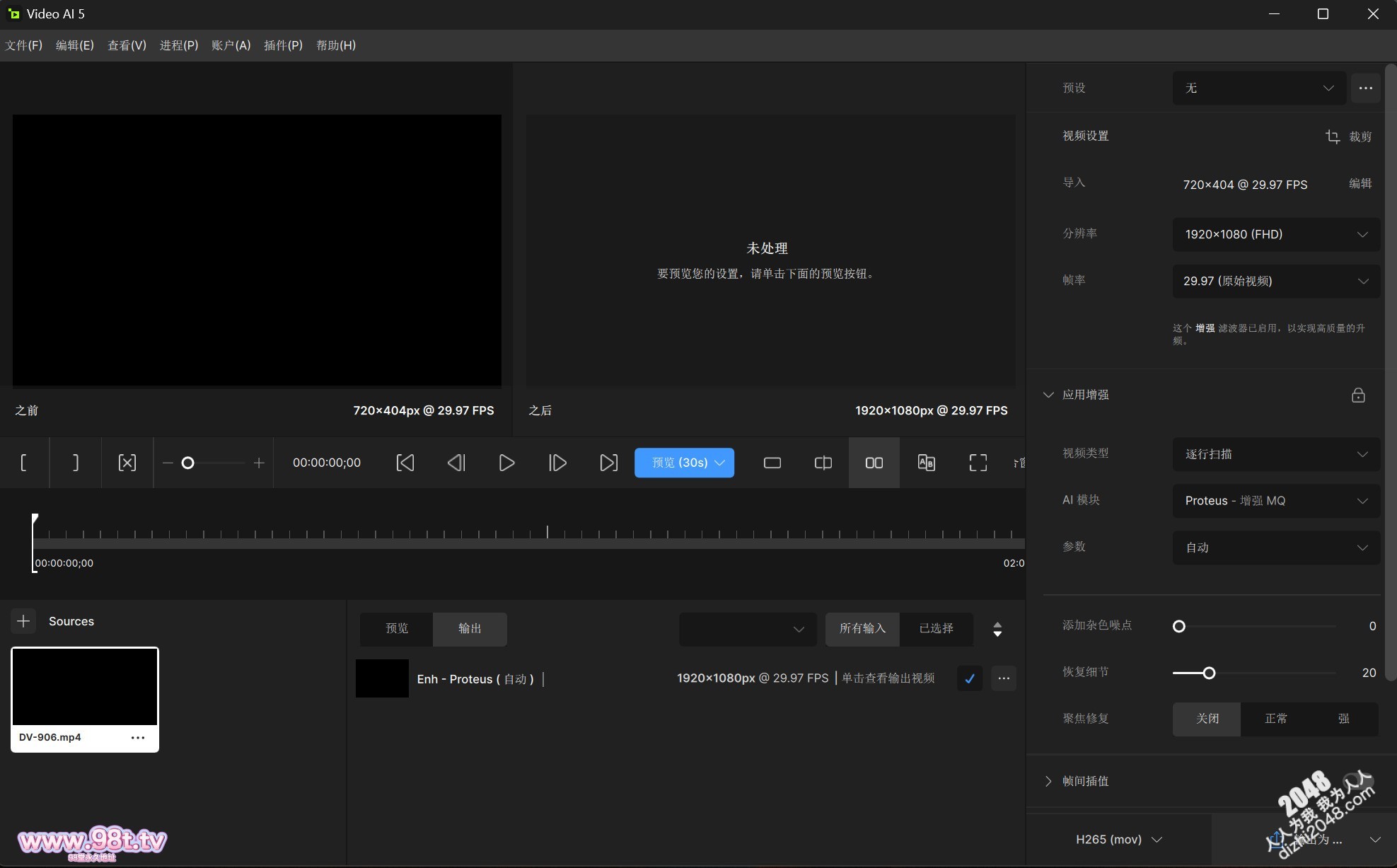The width and height of the screenshot is (1397, 868).
Task: Select 强 for focus fix
Action: (1343, 719)
